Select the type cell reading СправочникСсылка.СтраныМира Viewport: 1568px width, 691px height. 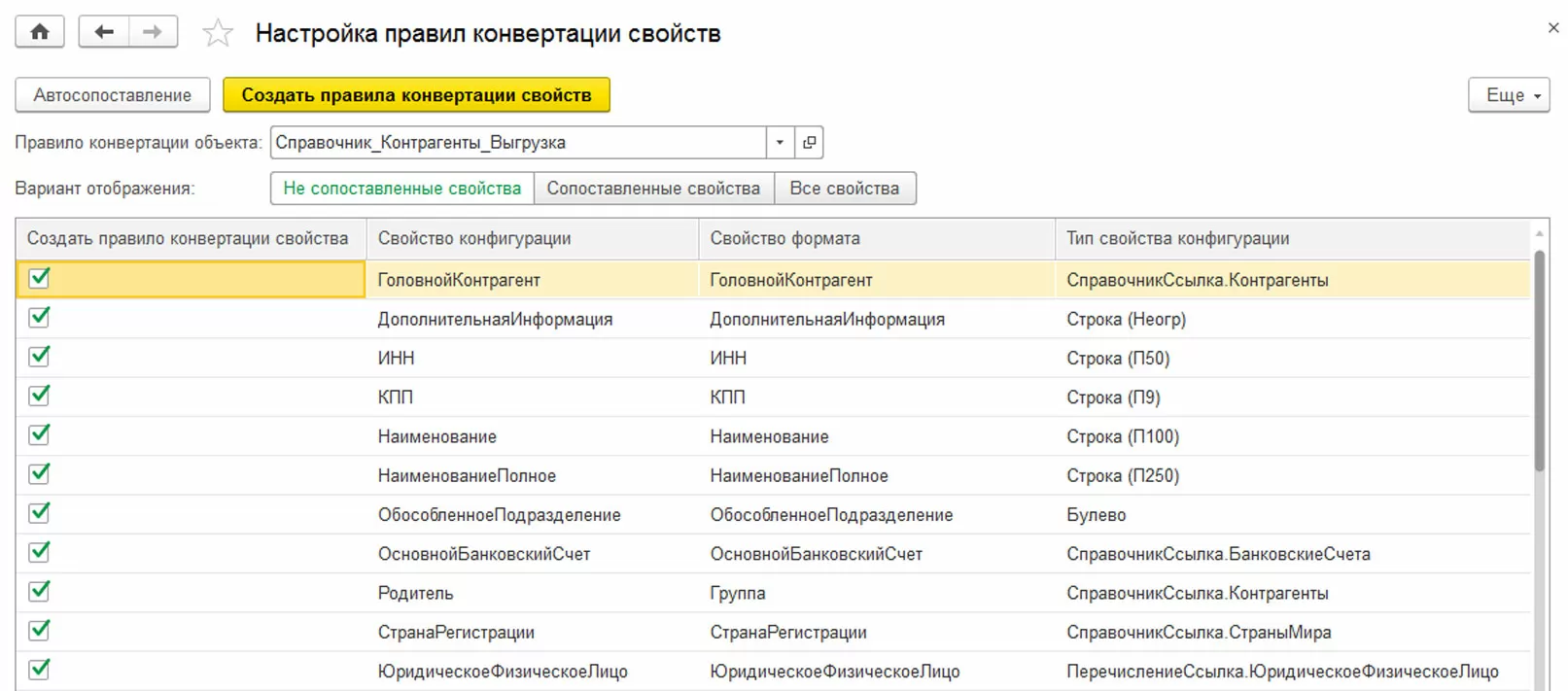point(1293,633)
